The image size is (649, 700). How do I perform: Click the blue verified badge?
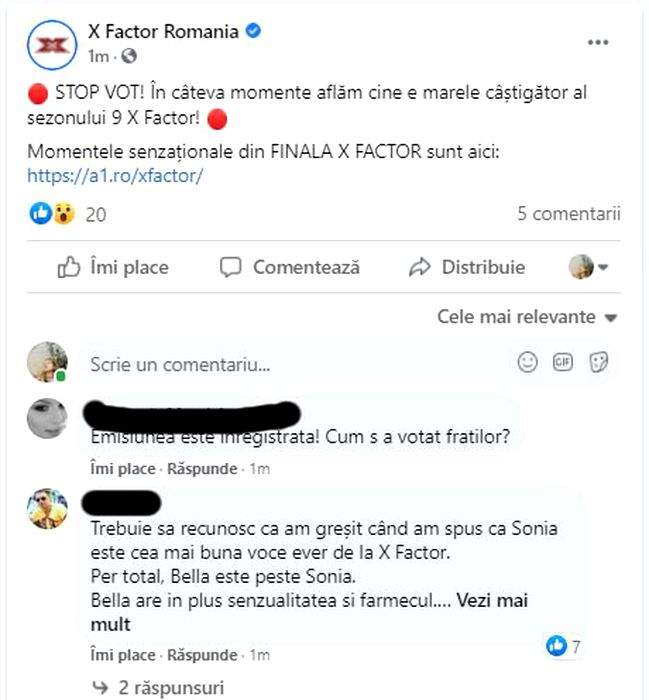click(x=255, y=32)
